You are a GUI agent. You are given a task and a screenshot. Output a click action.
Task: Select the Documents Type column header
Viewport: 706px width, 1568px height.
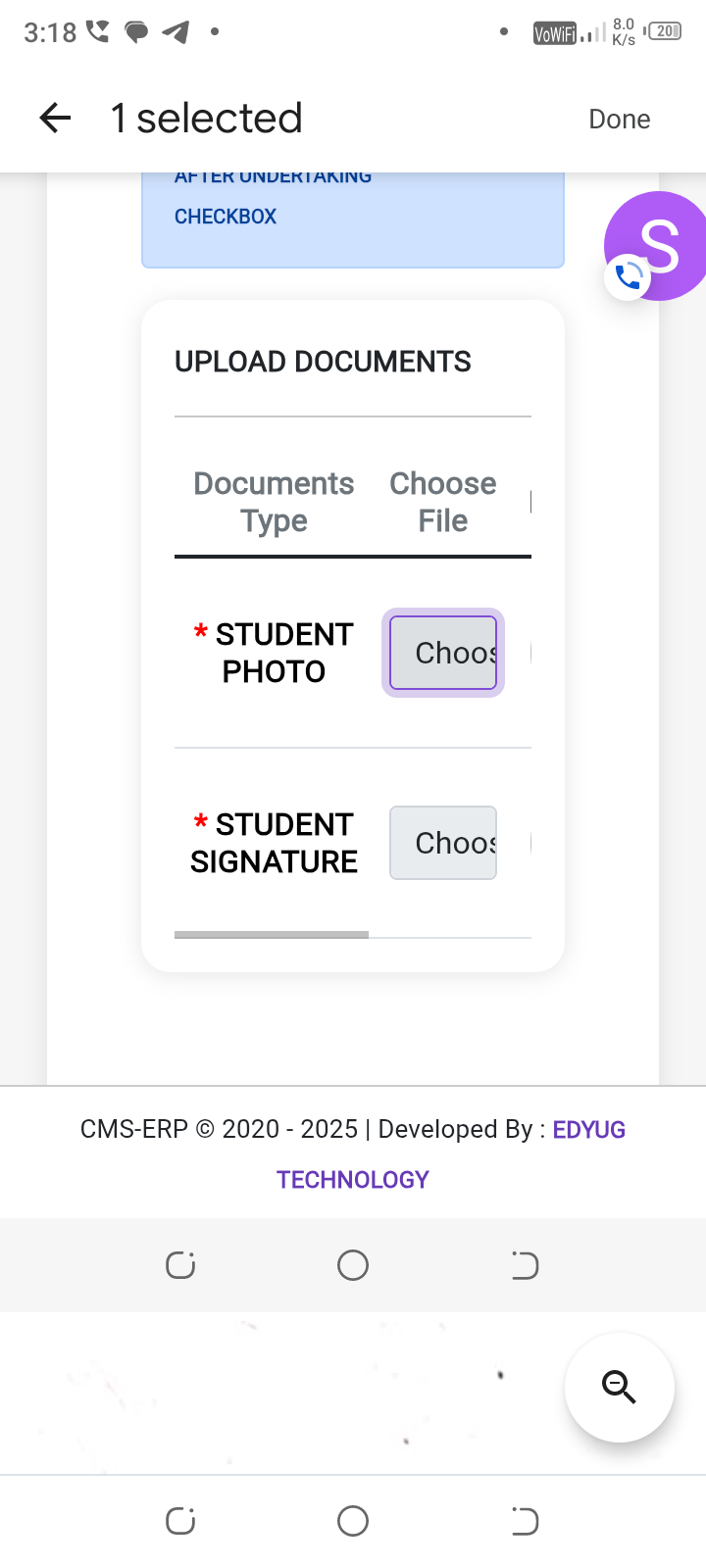pyautogui.click(x=274, y=502)
